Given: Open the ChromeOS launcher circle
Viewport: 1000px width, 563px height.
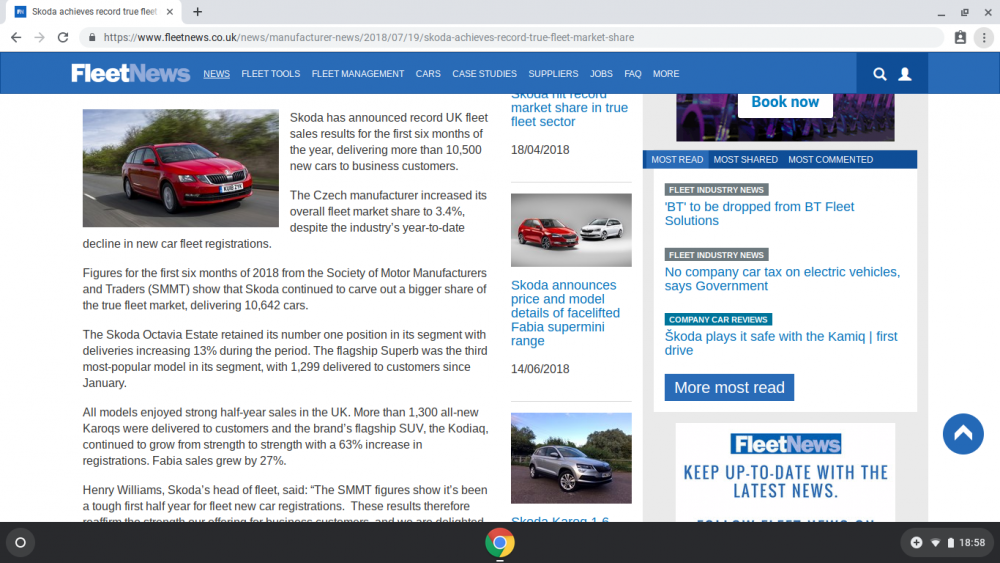Looking at the screenshot, I should coord(20,543).
